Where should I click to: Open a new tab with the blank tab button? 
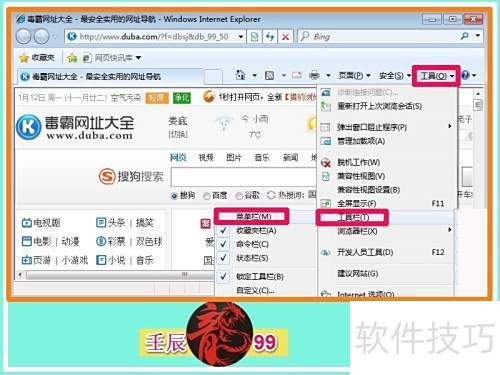[x=213, y=77]
